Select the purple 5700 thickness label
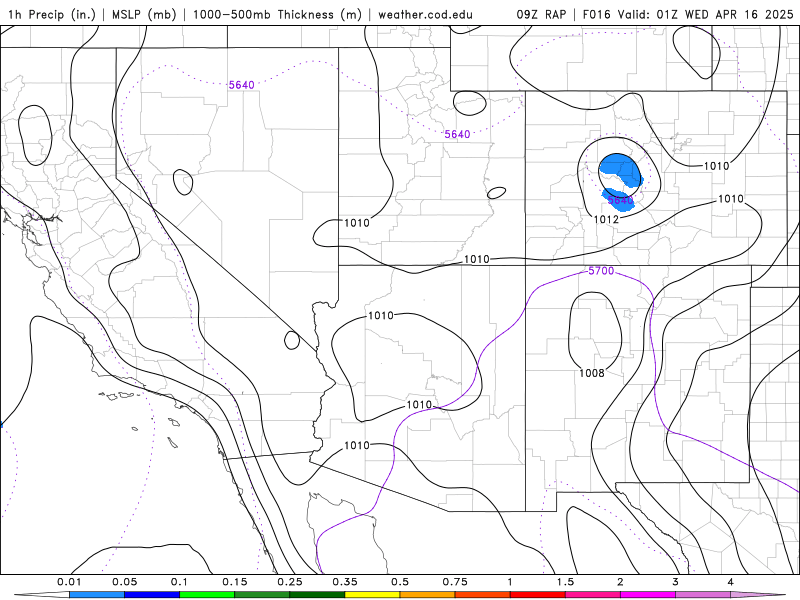Screen dimensions: 800x600 tap(601, 271)
